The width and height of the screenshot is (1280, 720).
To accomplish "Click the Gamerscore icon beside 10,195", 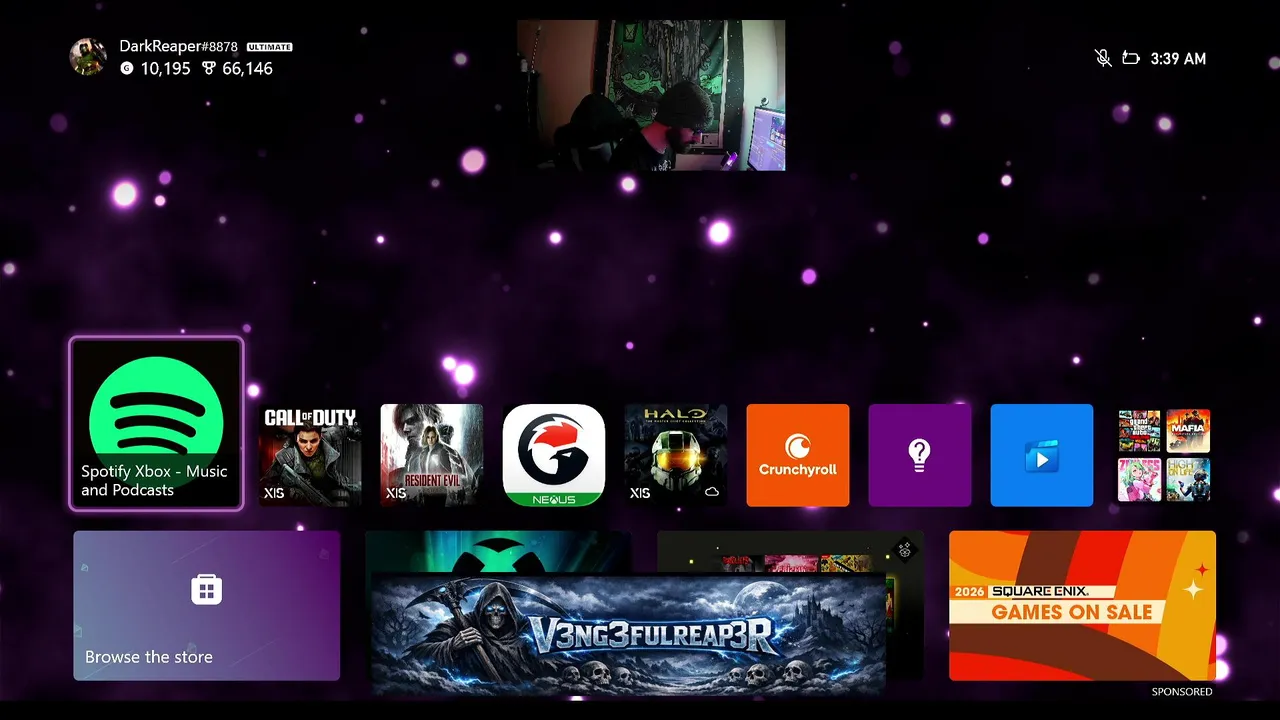I will click(x=126, y=68).
